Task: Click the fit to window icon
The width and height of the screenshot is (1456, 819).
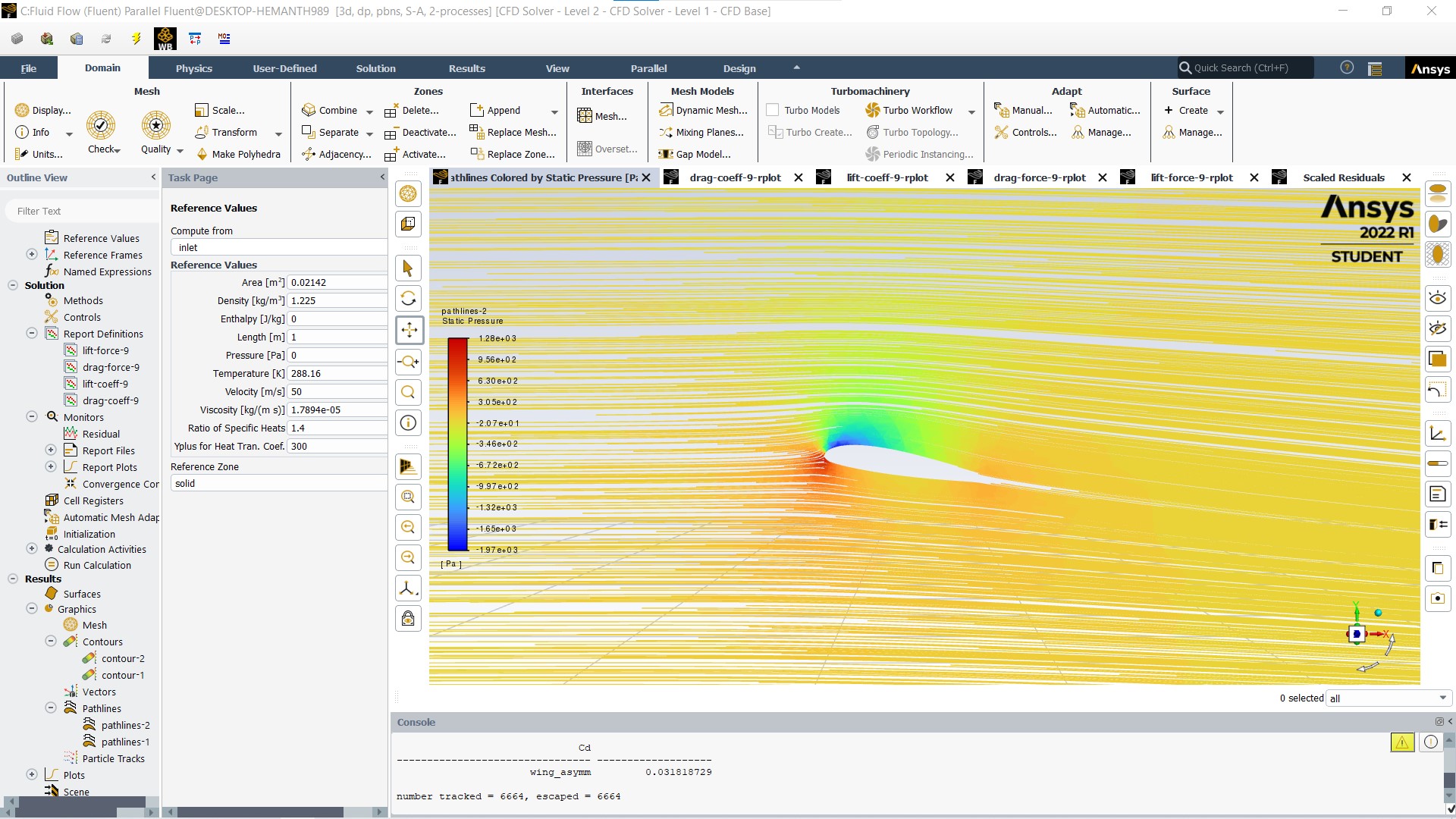Action: click(408, 497)
